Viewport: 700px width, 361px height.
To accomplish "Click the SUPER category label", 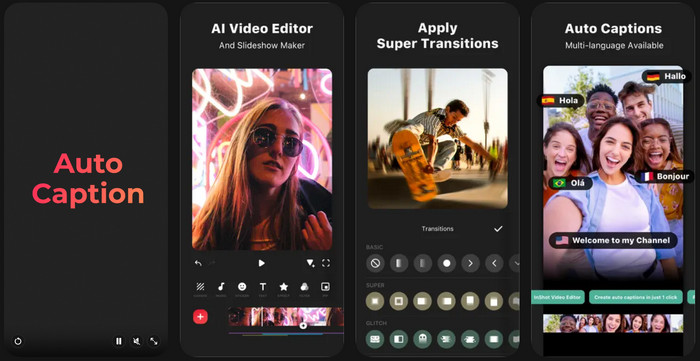I will (375, 285).
